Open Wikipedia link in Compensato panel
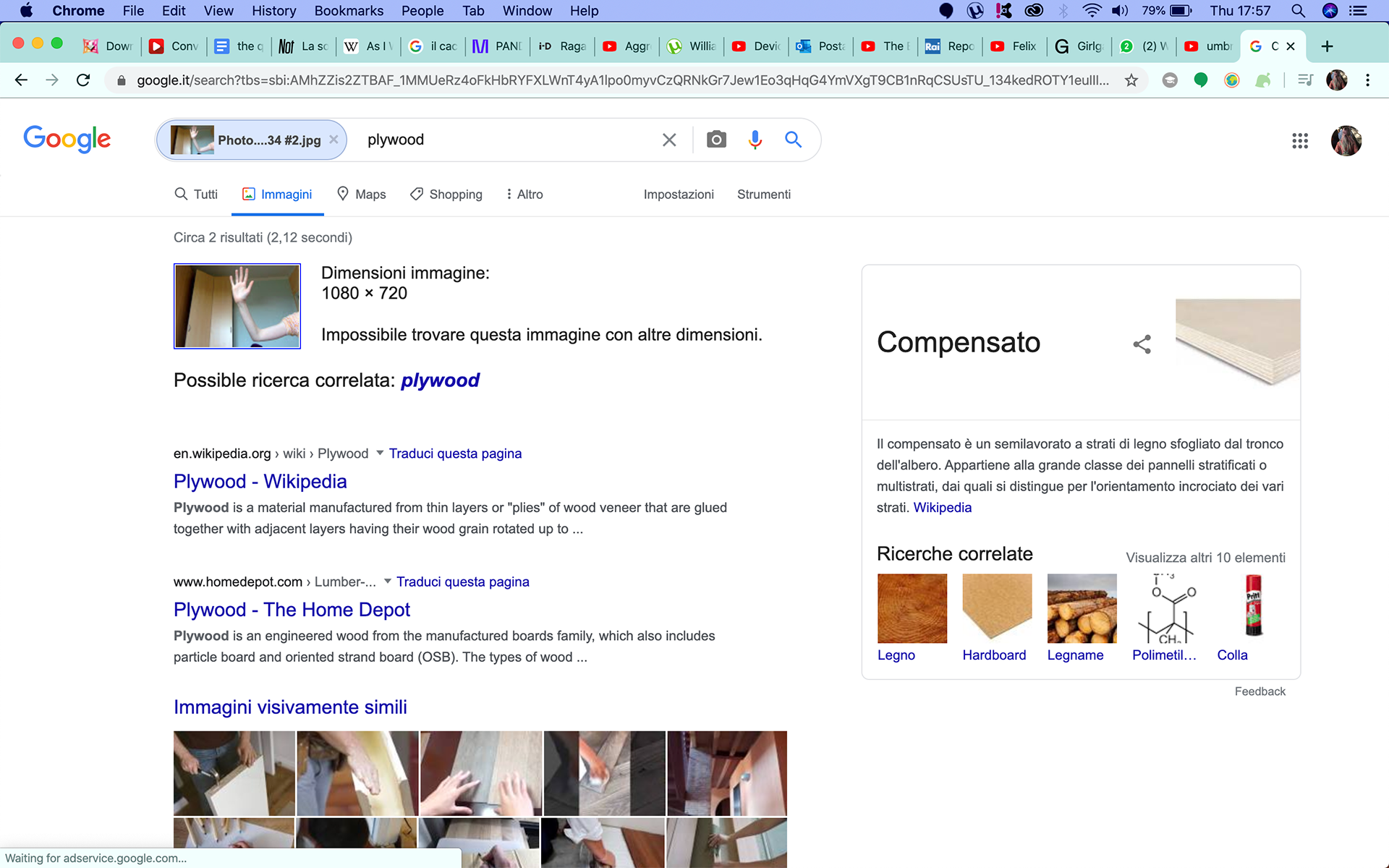Viewport: 1389px width, 868px height. pos(942,508)
